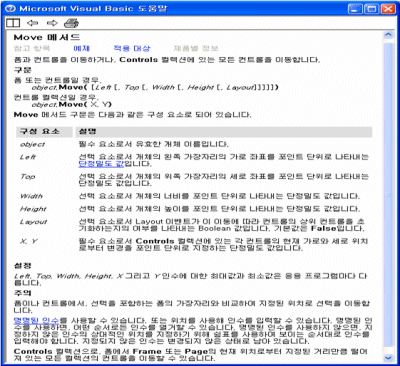The image size is (400, 366).
Task: Open the 예제 link
Action: pos(82,48)
